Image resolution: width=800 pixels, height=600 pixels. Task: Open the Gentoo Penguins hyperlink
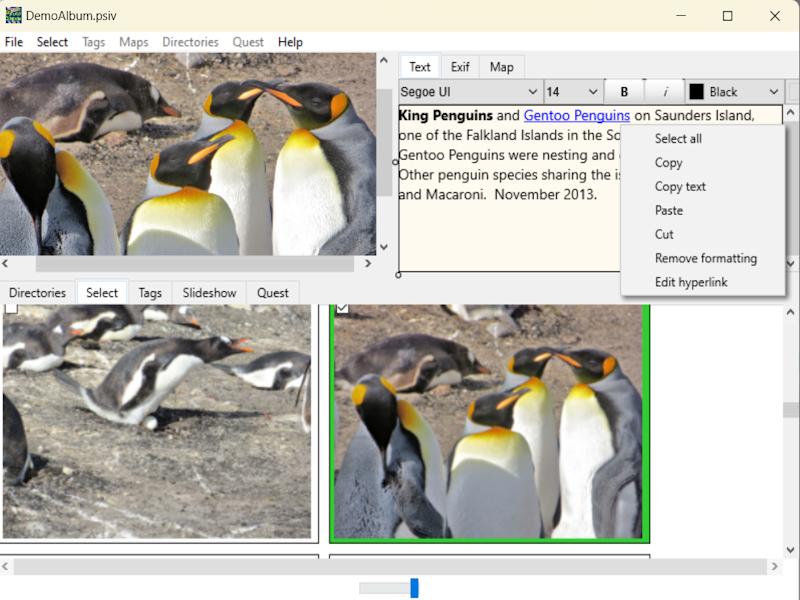(577, 115)
